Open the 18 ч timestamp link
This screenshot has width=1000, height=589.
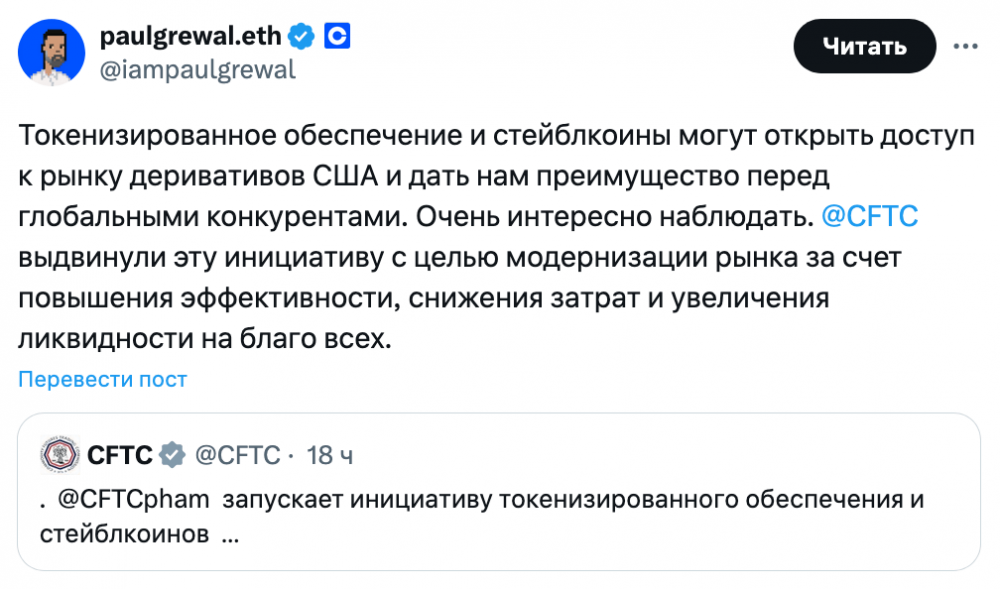tap(330, 455)
